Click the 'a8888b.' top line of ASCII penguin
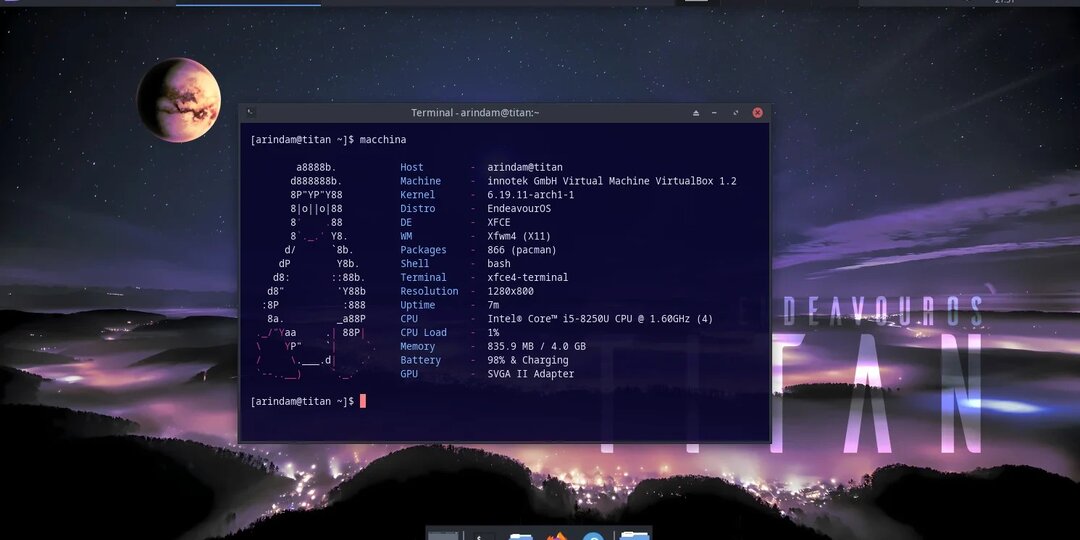 coord(316,167)
